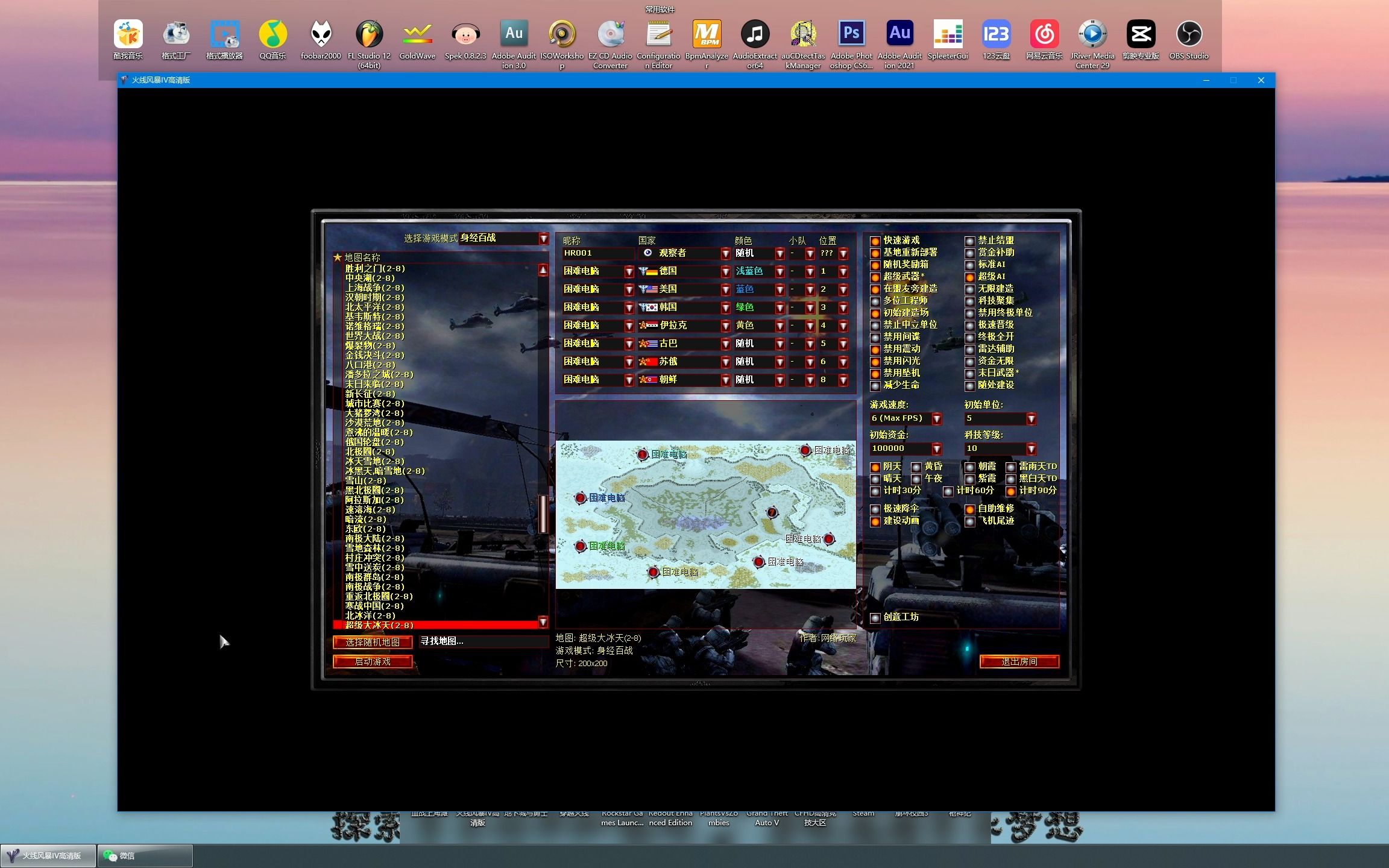Image resolution: width=1389 pixels, height=868 pixels.
Task: Enable the 资金无限 option
Action: (969, 362)
